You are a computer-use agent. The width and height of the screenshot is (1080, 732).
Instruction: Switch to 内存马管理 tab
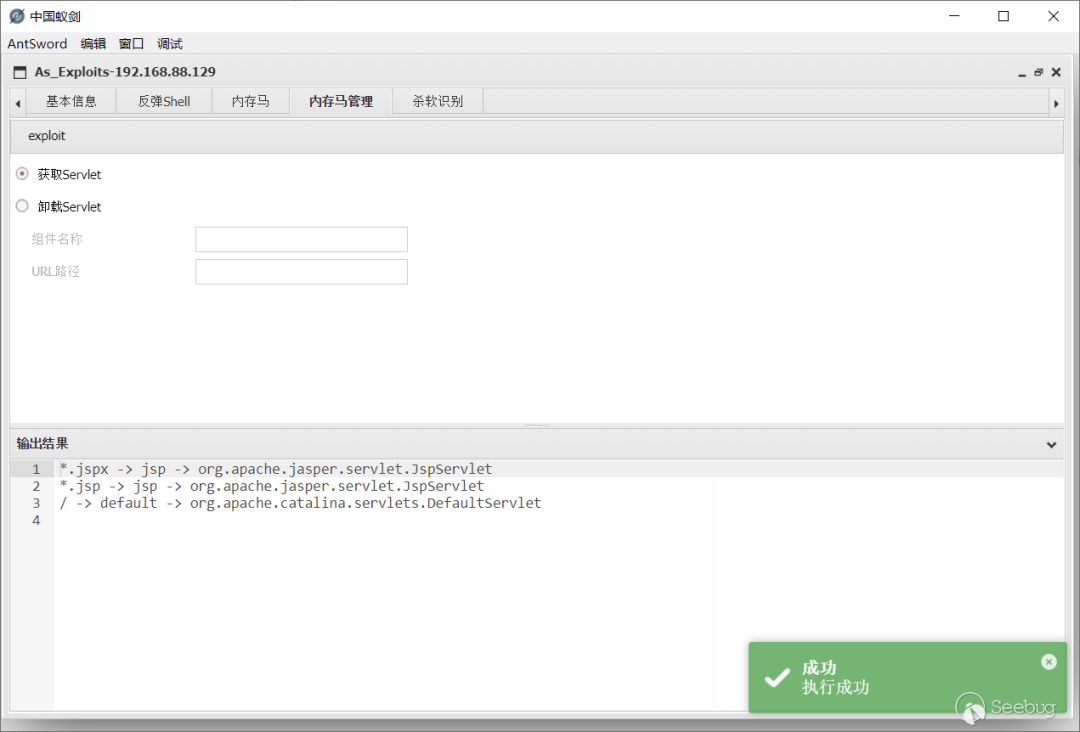(x=341, y=101)
